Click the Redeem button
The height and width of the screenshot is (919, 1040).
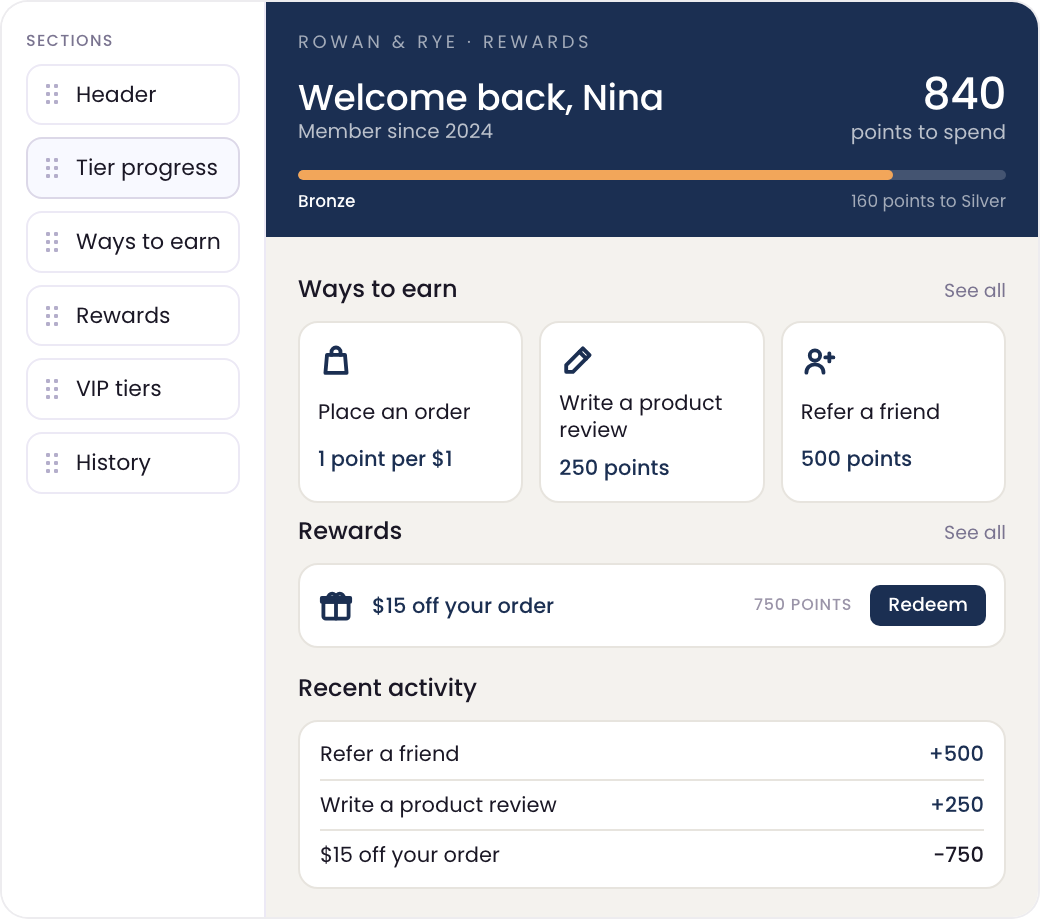tap(927, 605)
